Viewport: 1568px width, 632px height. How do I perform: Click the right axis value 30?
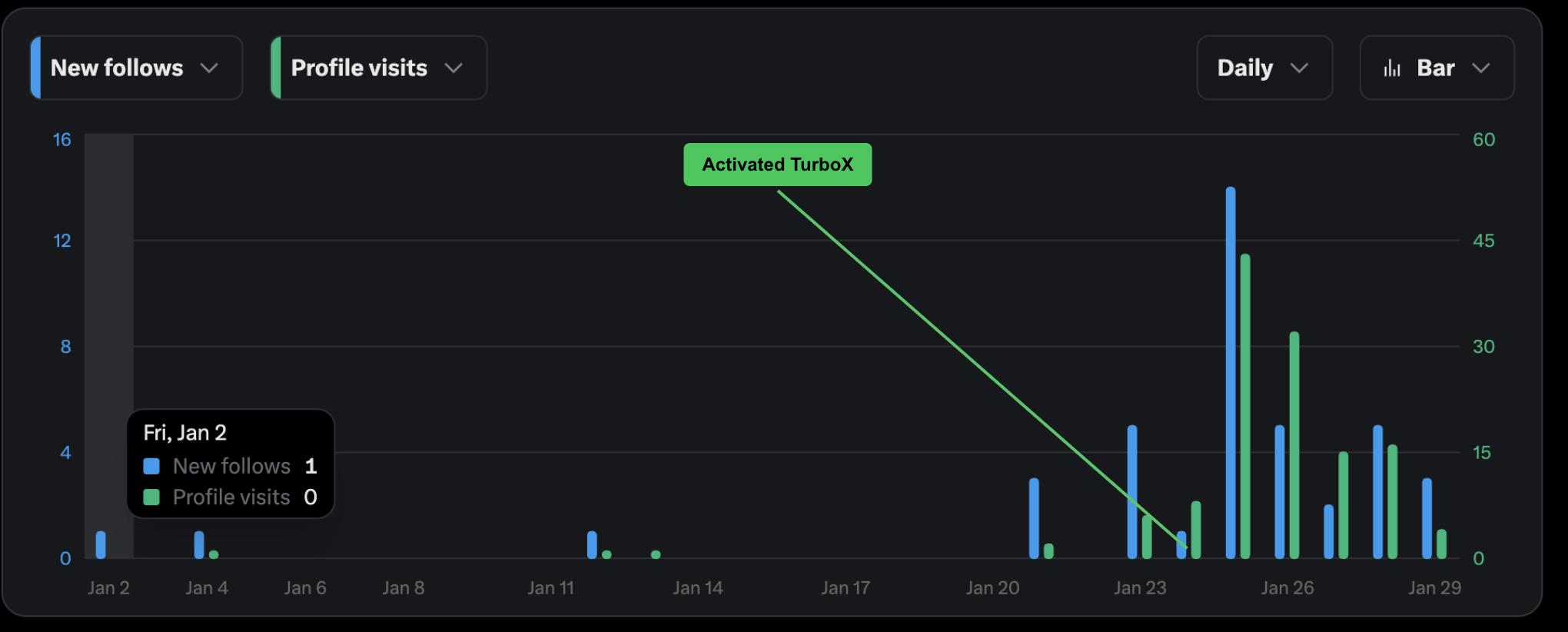pyautogui.click(x=1483, y=347)
